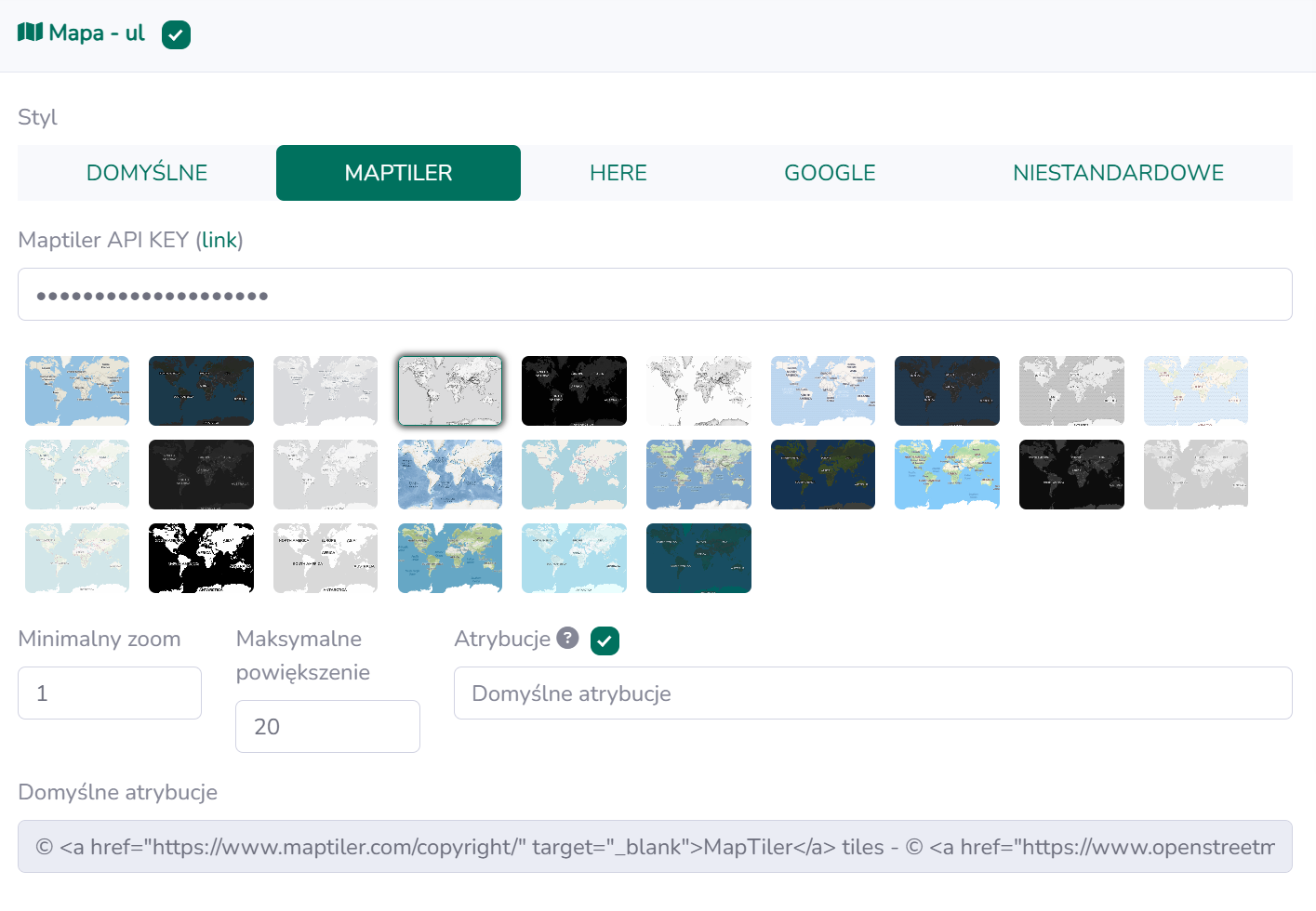
Task: Toggle the Mapa - ul checkbox
Action: point(176,34)
